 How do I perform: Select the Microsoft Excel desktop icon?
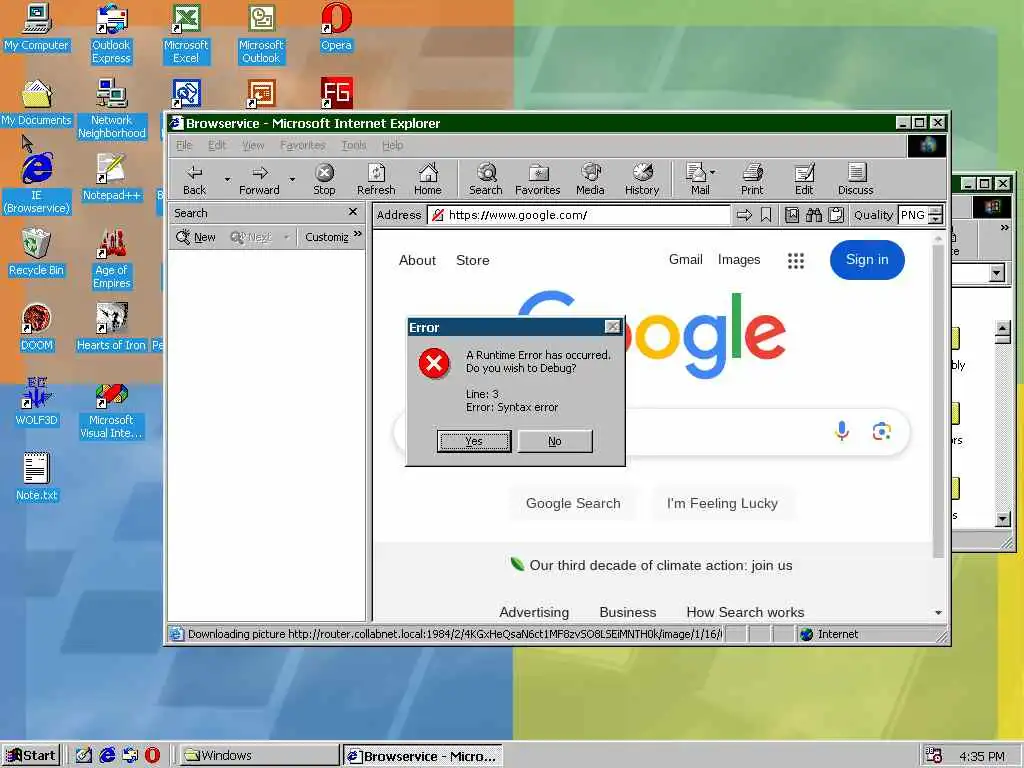[x=186, y=33]
